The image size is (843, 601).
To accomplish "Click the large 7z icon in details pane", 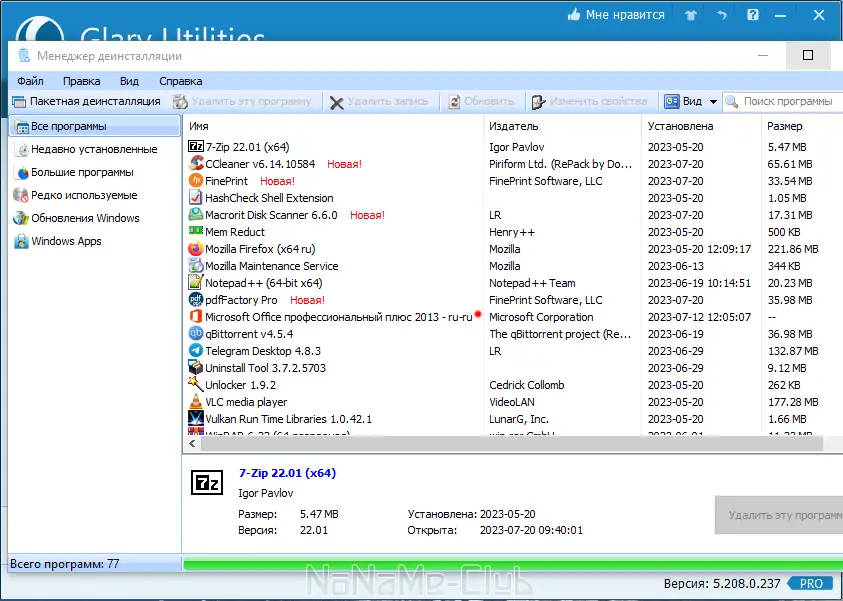I will (207, 482).
